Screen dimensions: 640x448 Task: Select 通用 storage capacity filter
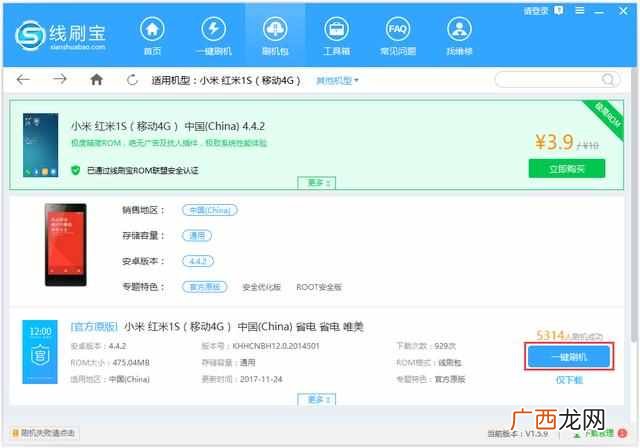click(x=197, y=235)
